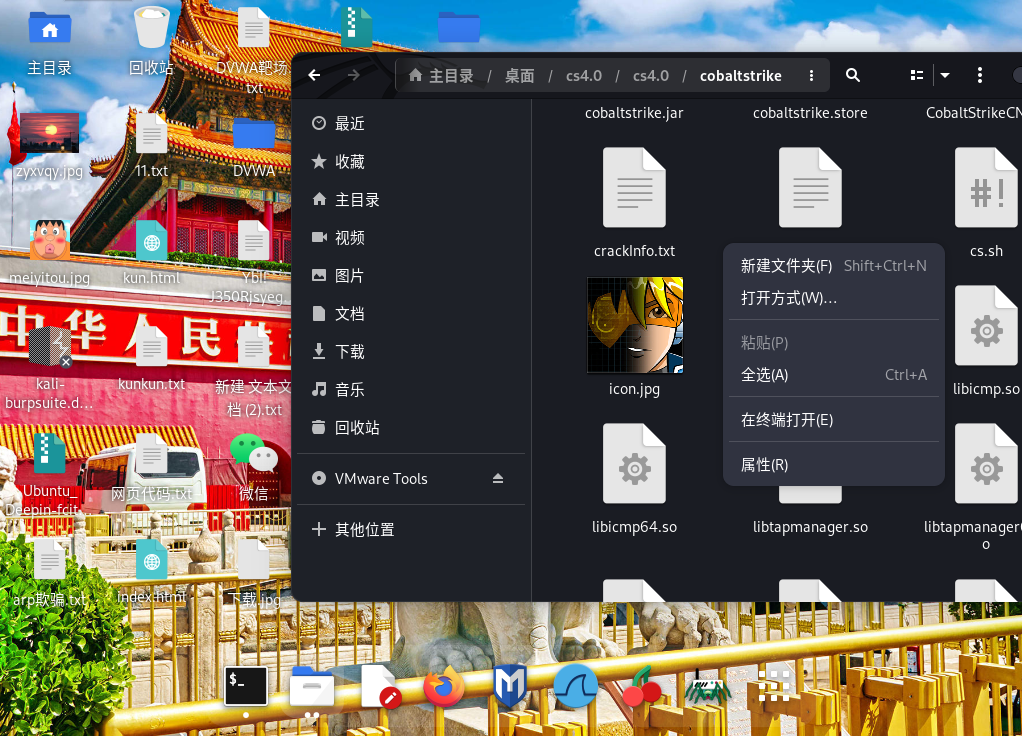Select the icon.jpg thumbnail
Viewport: 1022px width, 736px height.
pos(635,325)
